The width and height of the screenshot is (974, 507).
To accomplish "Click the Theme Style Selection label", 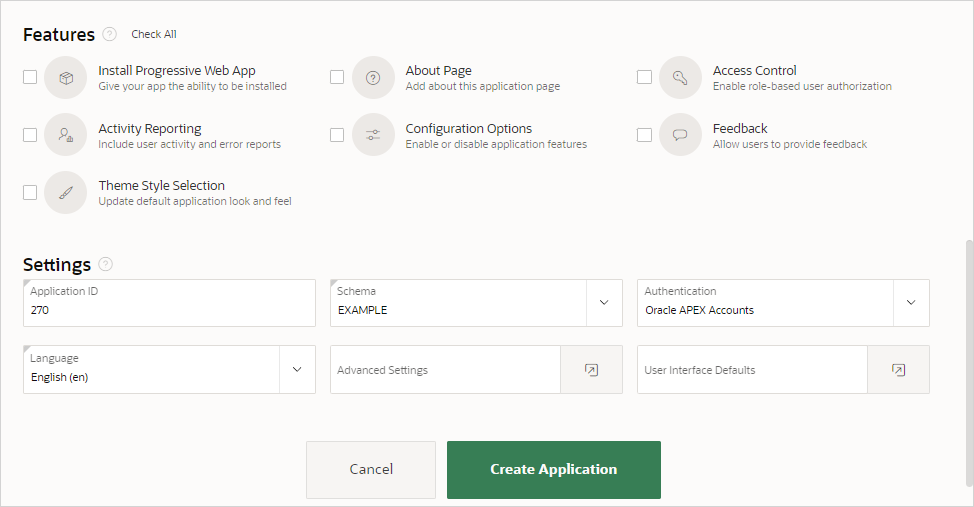I will [162, 186].
